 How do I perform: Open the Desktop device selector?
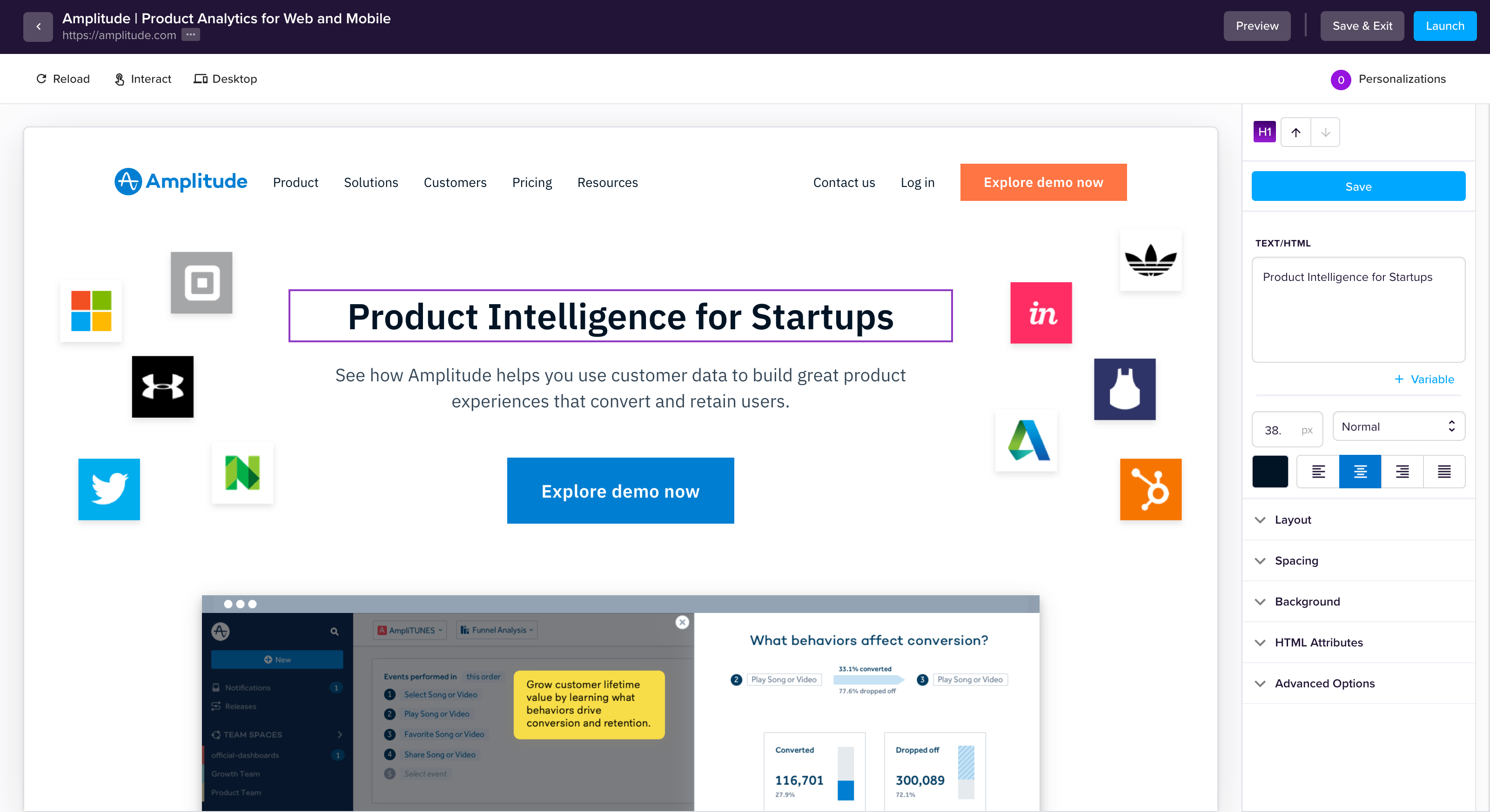pyautogui.click(x=226, y=79)
